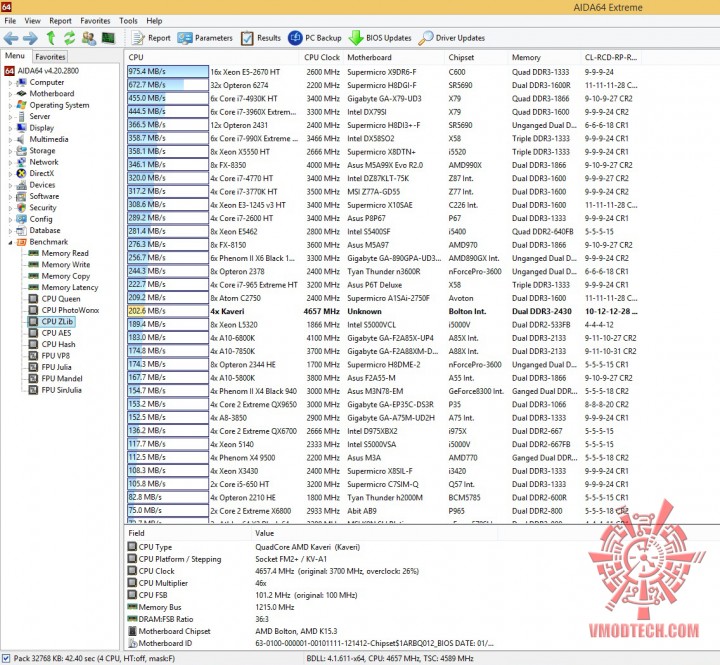Click the green Refresh icon
Image resolution: width=720 pixels, height=665 pixels.
pyautogui.click(x=69, y=38)
